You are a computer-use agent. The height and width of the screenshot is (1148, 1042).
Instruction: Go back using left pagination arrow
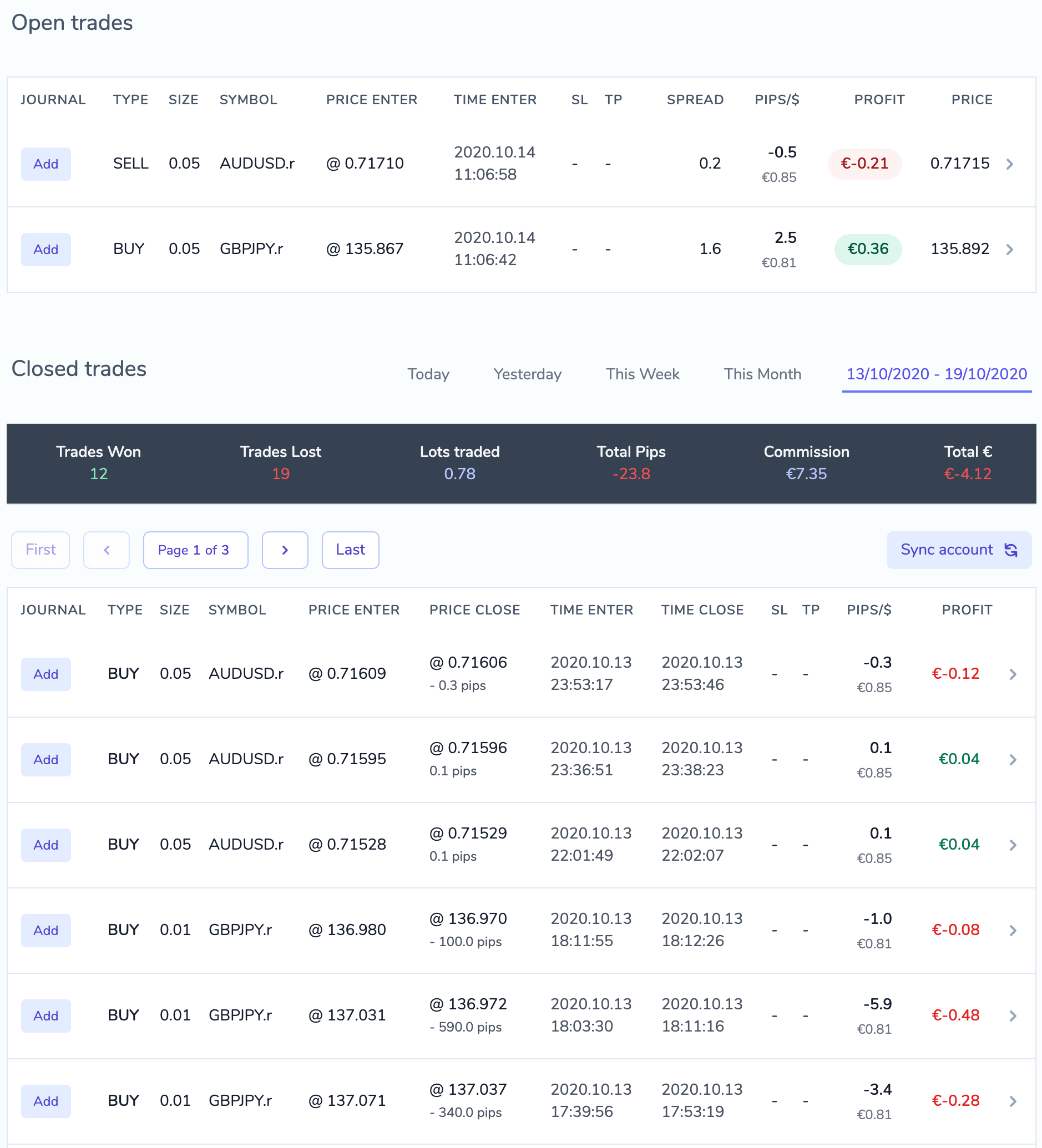107,550
